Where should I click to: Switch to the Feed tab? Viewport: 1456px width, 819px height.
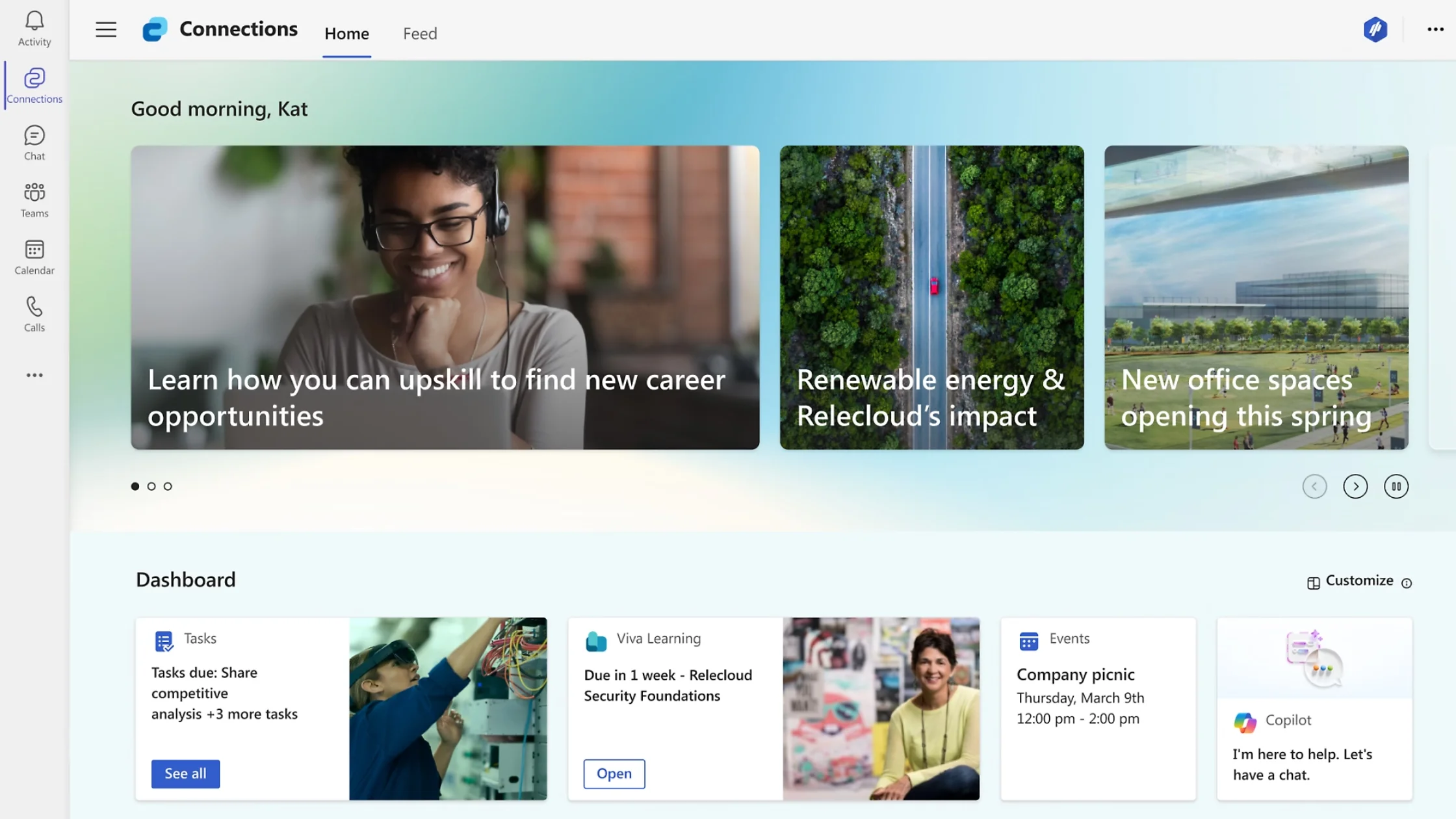click(x=420, y=33)
